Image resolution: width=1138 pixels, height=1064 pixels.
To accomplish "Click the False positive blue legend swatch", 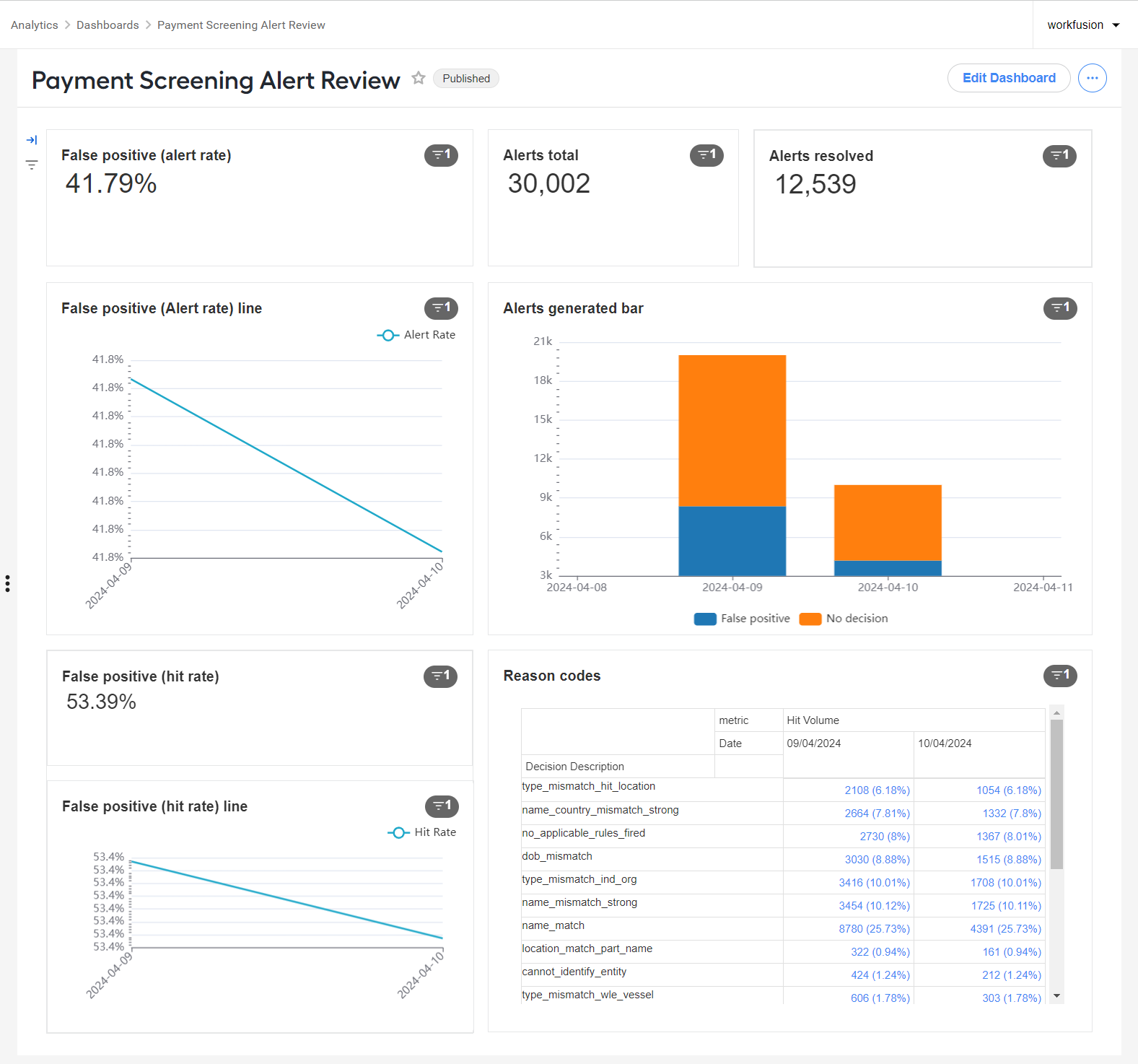I will (705, 619).
